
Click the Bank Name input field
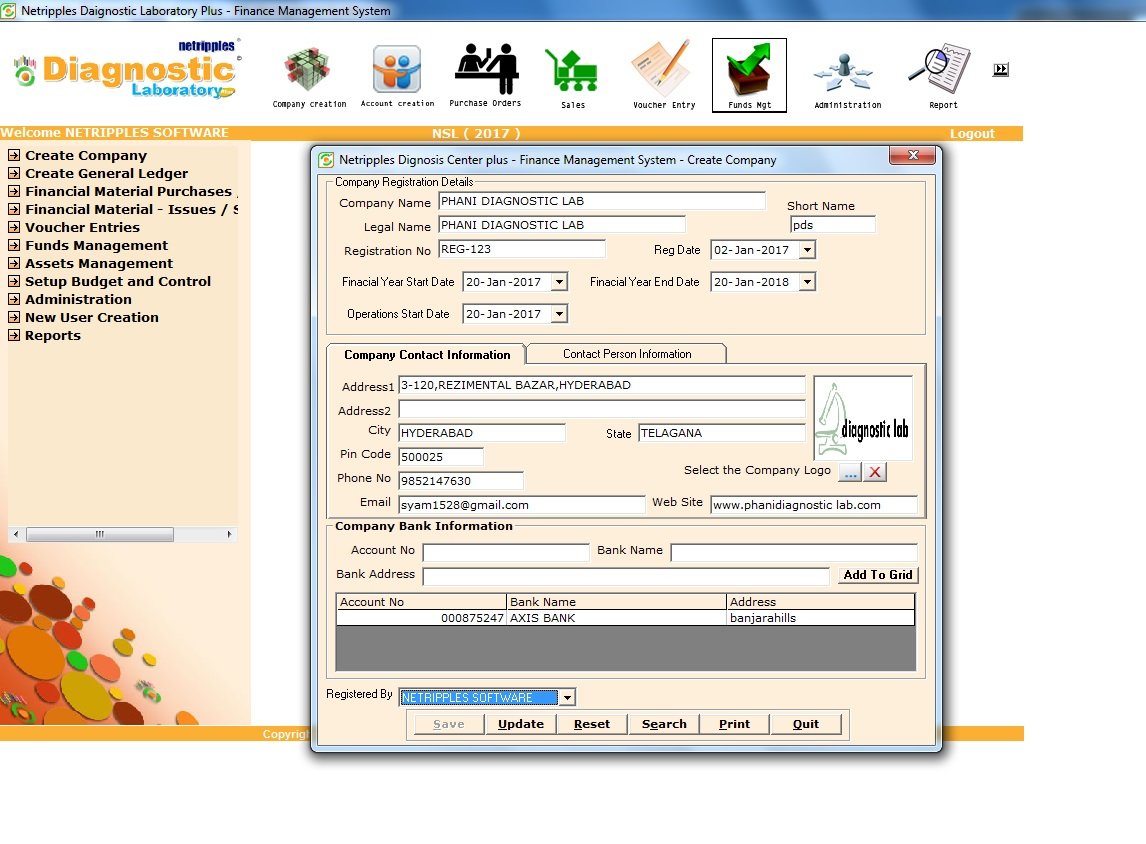[x=793, y=552]
